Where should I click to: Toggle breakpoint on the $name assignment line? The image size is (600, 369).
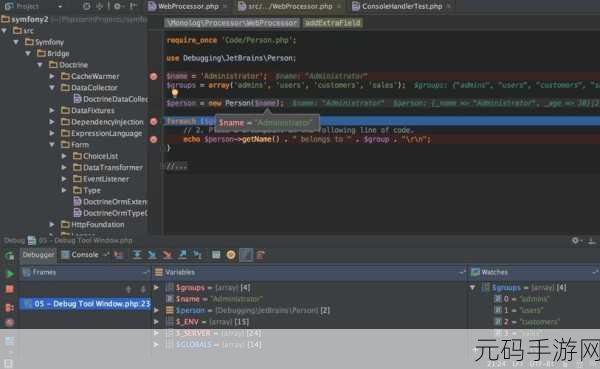coord(153,77)
